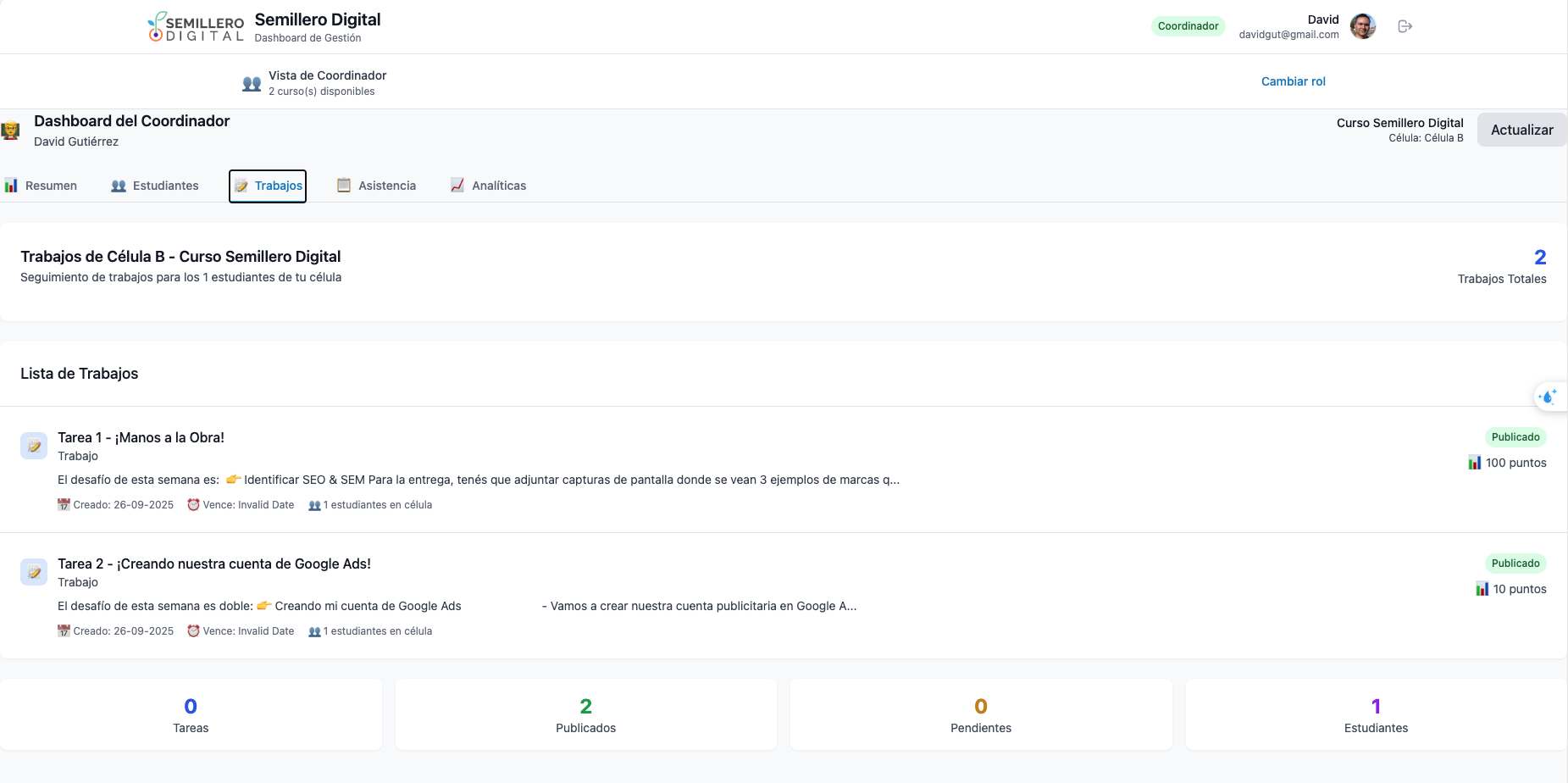
Task: Click the coordinator emblem beside Dashboard del Coordinador
Action: coord(10,131)
